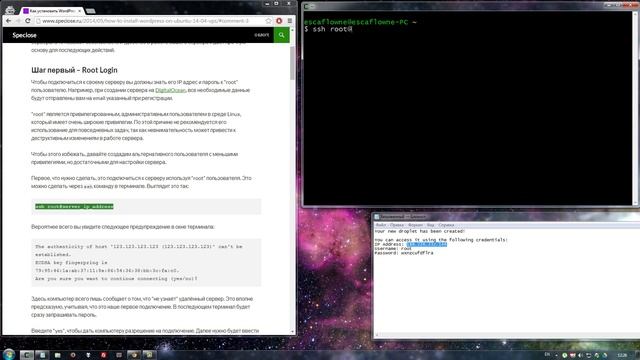Open the Формат menu in Notepad

pos(416,225)
